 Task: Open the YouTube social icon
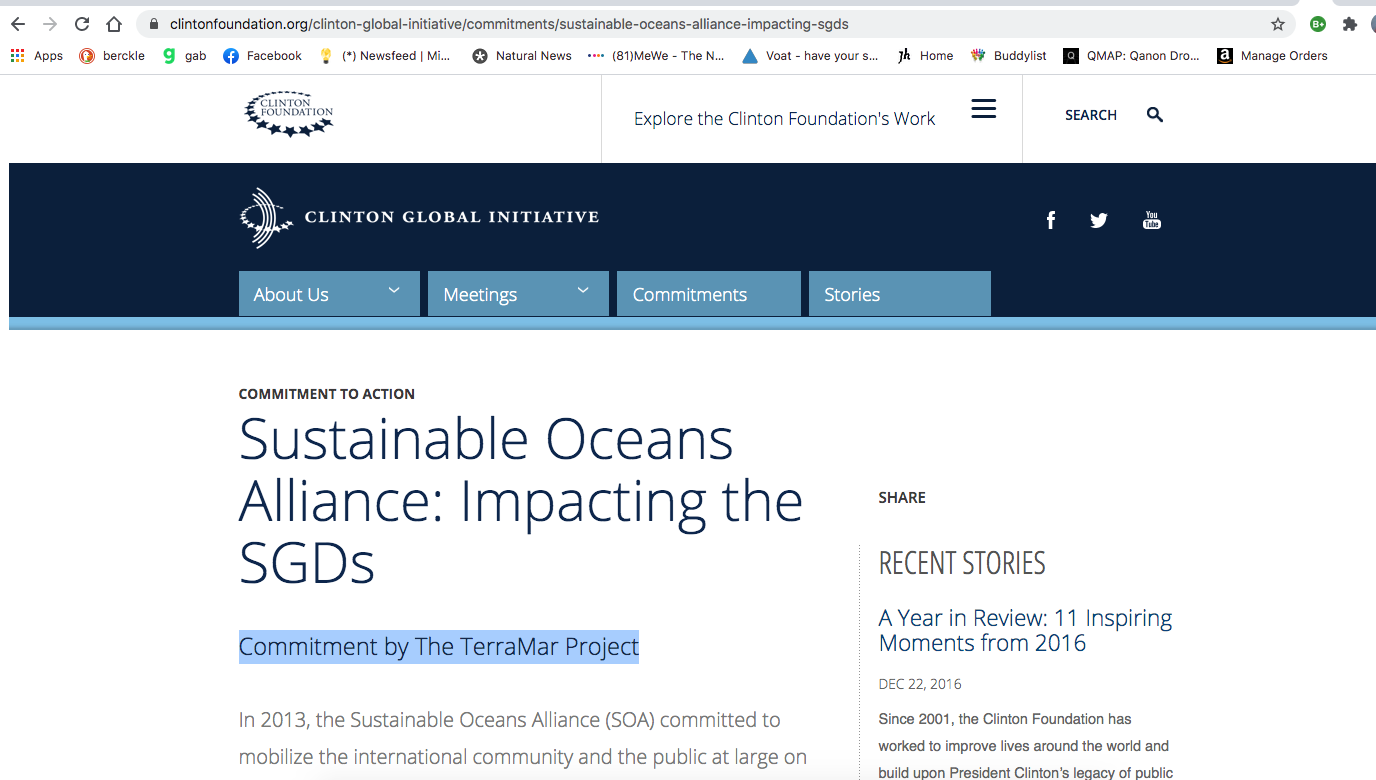tap(1152, 220)
